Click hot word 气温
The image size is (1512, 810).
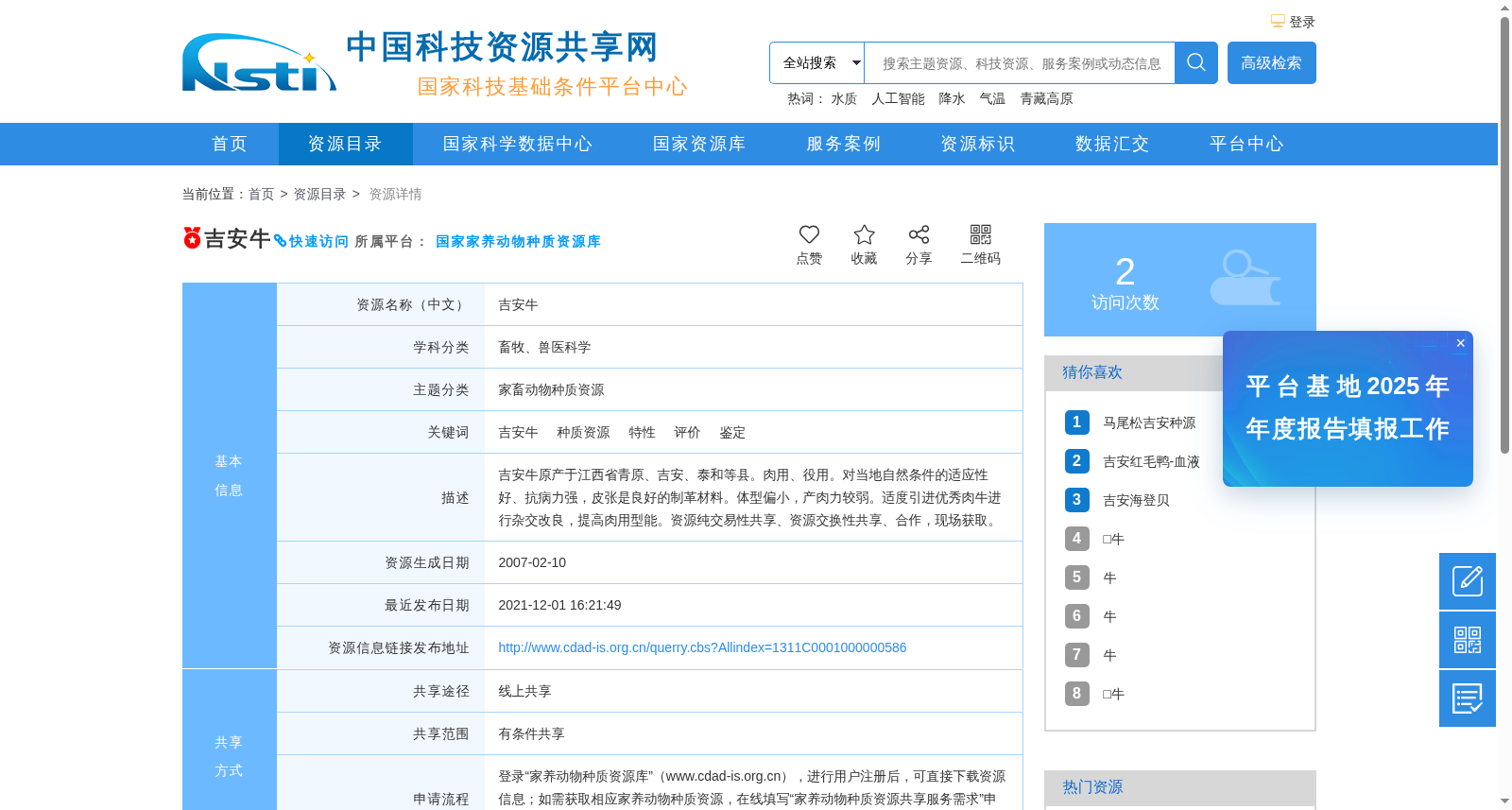[x=992, y=98]
